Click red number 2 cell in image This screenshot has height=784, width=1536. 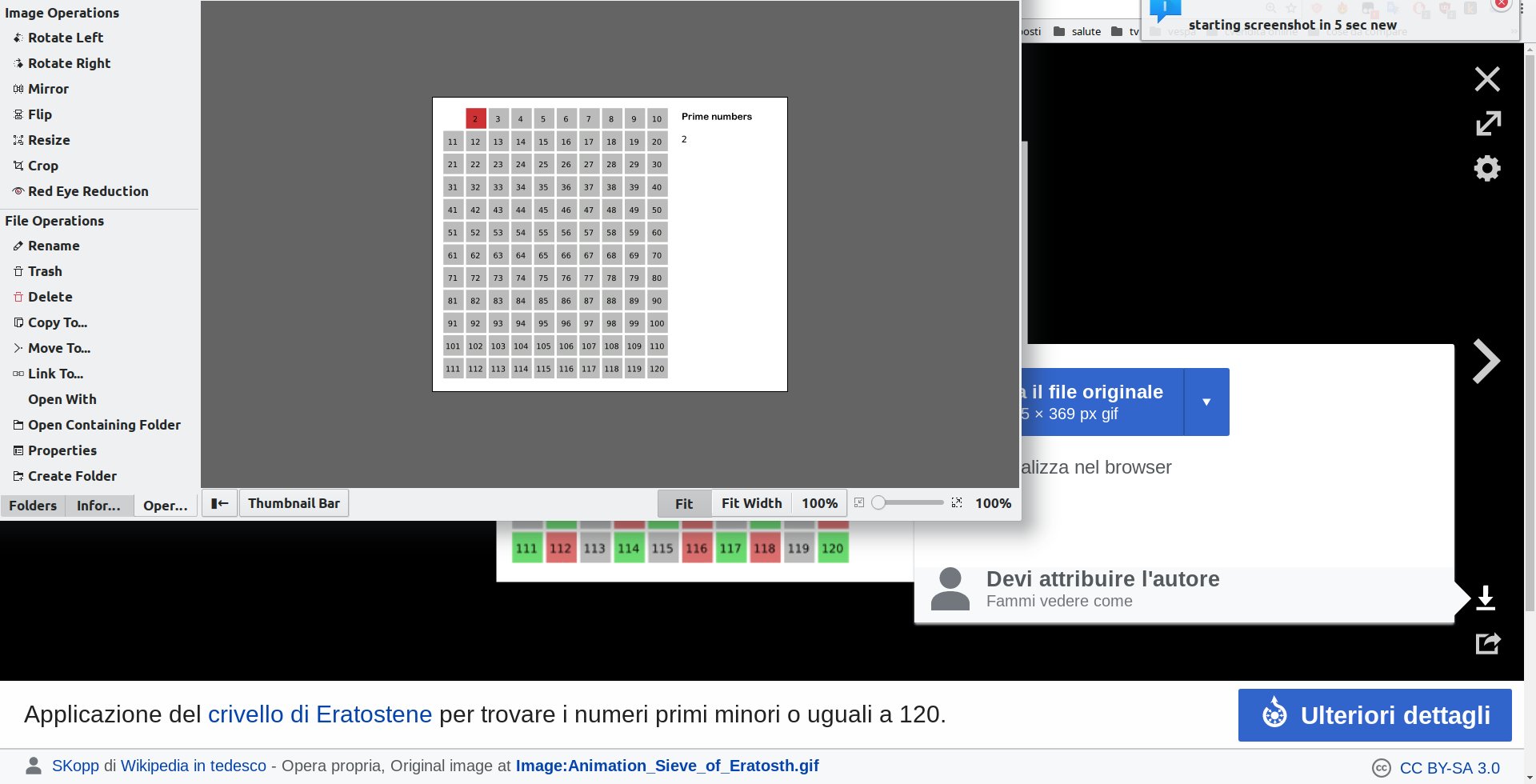point(475,118)
